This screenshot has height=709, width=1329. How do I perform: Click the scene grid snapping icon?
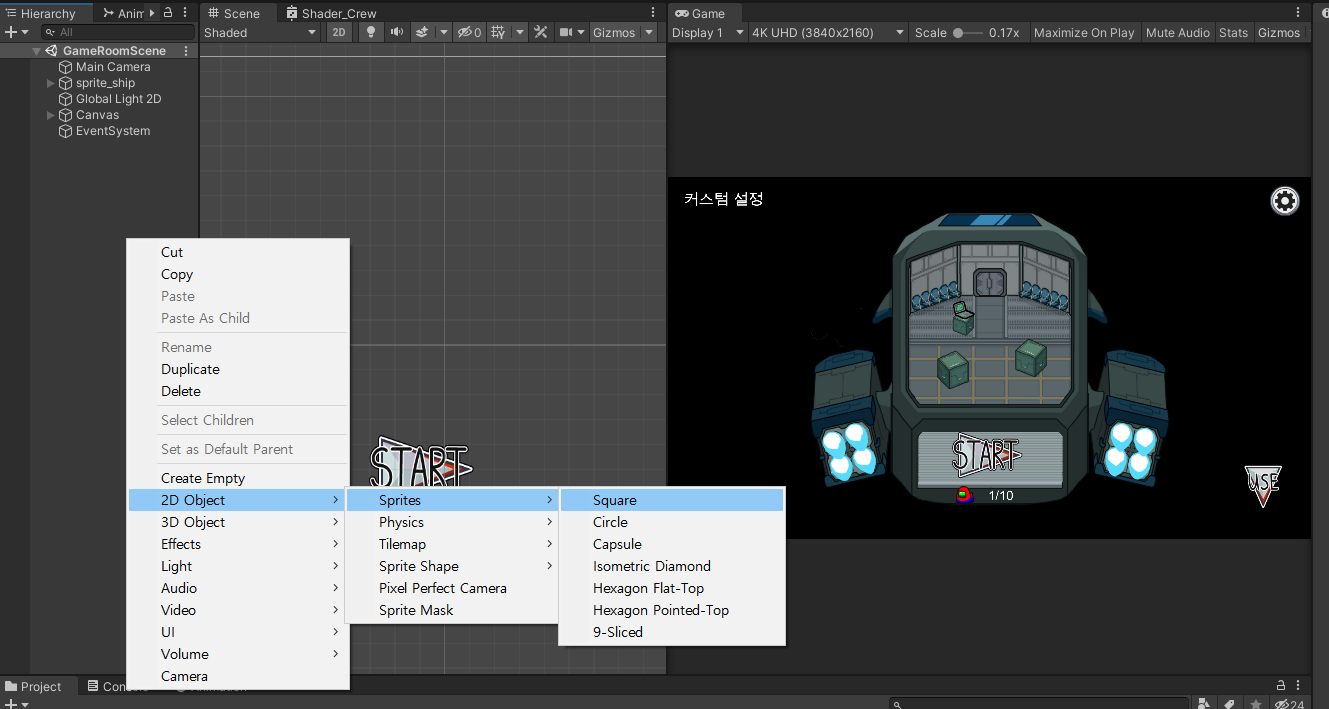pos(498,32)
